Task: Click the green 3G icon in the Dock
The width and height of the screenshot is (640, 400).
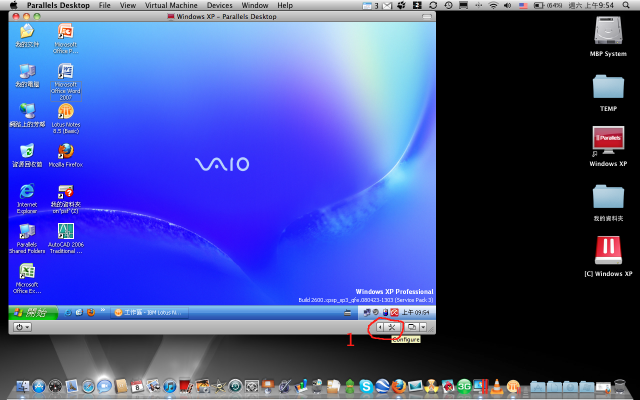Action: (x=464, y=386)
